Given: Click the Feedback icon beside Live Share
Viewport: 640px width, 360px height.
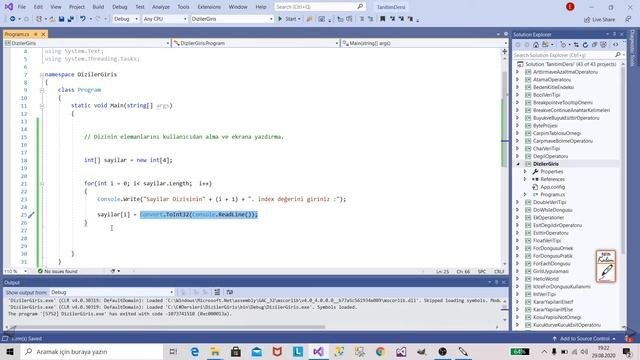Looking at the screenshot, I should coord(628,19).
